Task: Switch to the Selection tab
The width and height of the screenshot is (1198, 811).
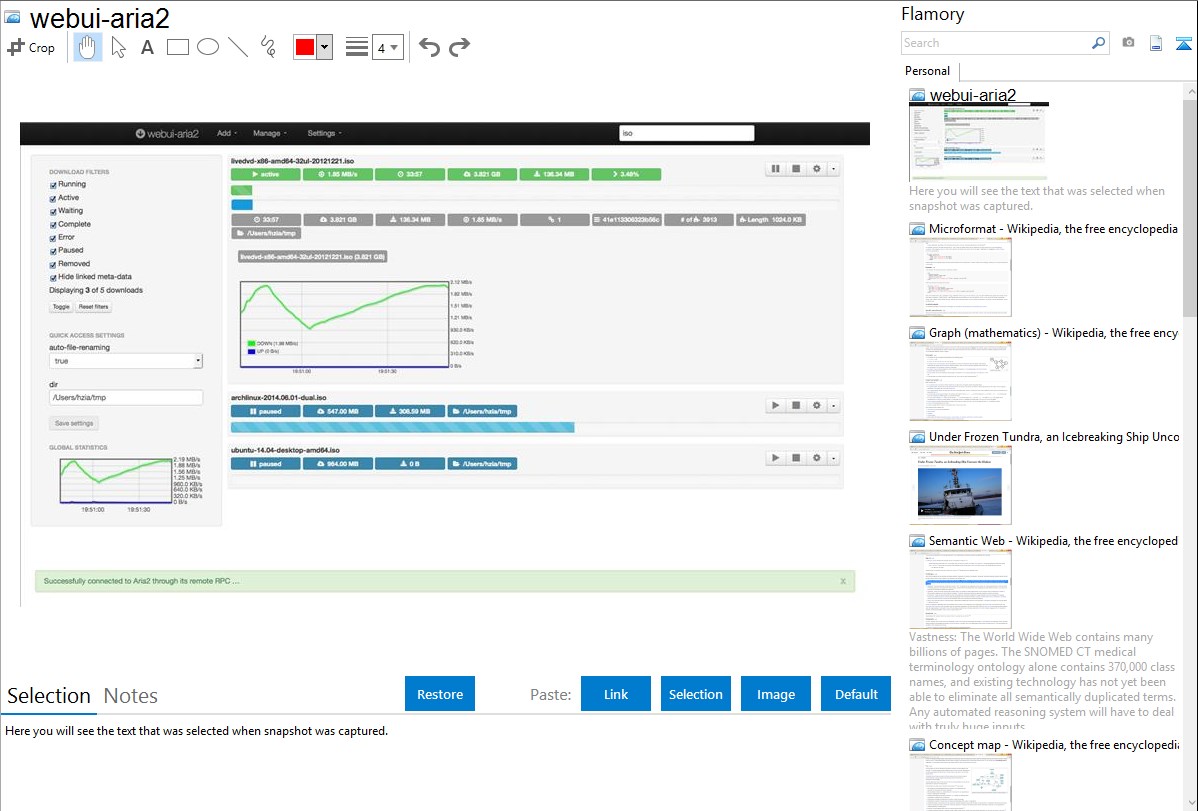Action: click(x=49, y=696)
